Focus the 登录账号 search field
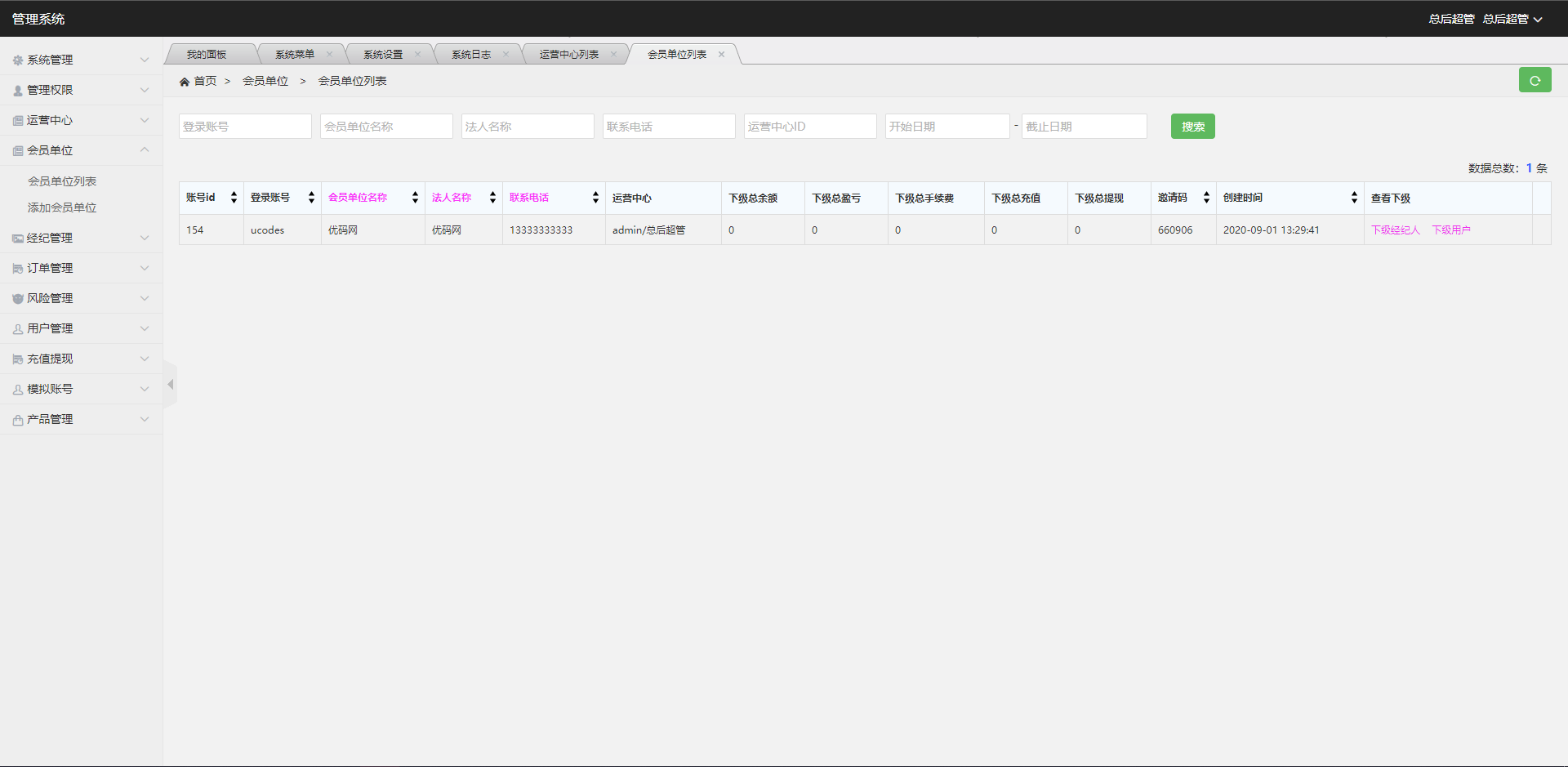Screen dimensions: 1568x767 (x=245, y=127)
